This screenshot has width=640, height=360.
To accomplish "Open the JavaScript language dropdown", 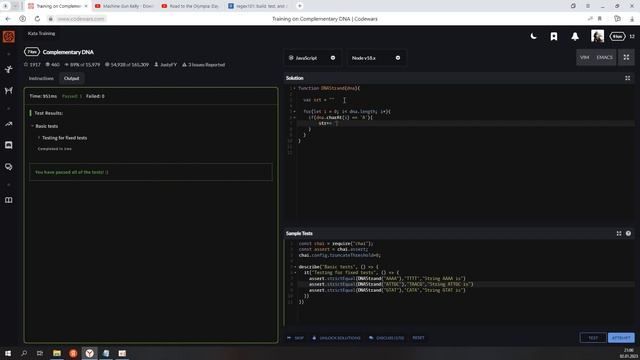I will click(x=312, y=58).
